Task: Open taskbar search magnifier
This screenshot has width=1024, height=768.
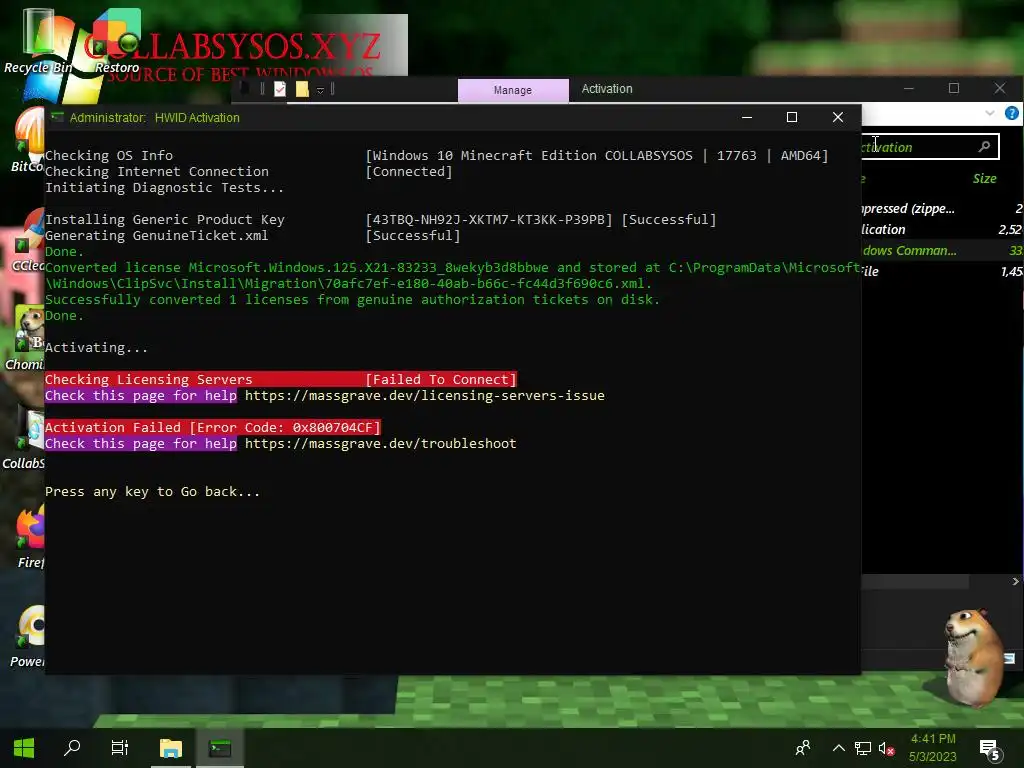Action: click(72, 748)
